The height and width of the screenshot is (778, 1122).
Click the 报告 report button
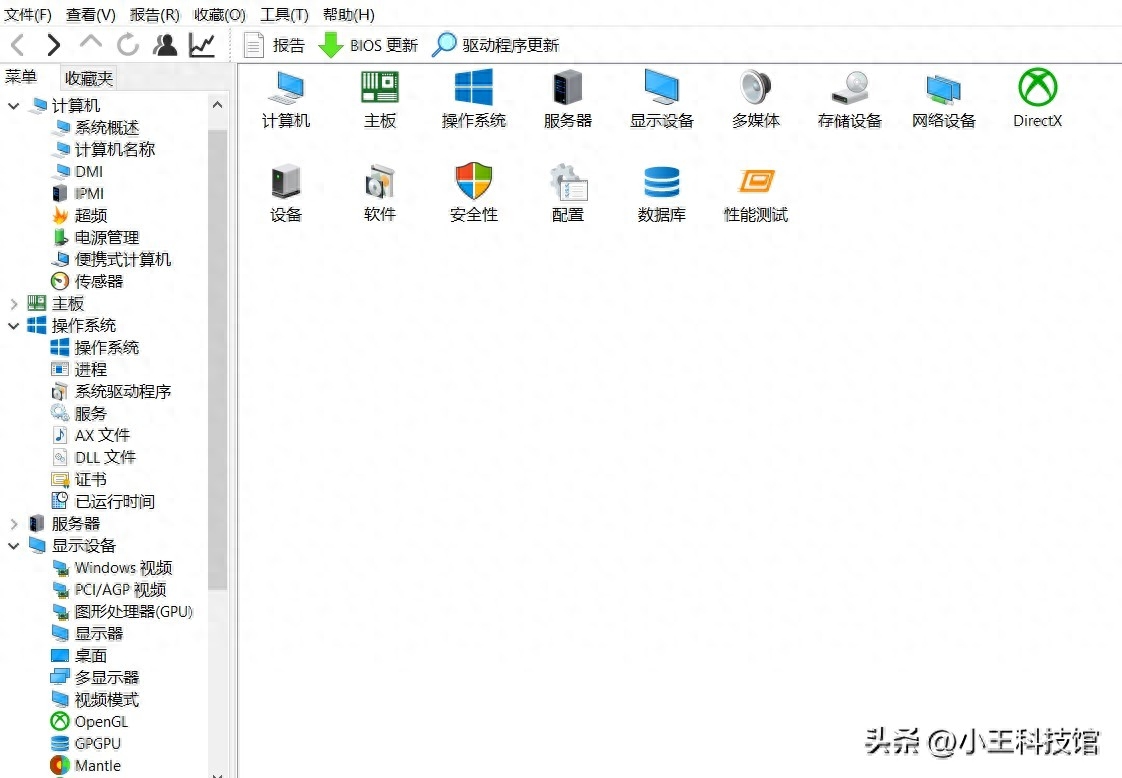point(278,44)
